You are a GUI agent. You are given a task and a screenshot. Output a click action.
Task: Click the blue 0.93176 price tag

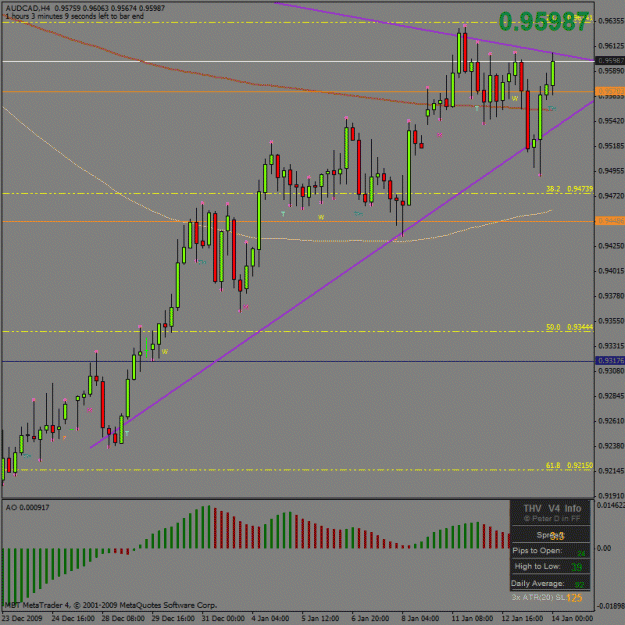coord(610,361)
